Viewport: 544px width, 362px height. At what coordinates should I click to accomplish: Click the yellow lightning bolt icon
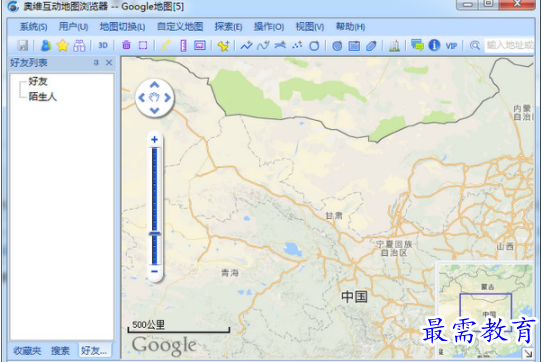[166, 45]
